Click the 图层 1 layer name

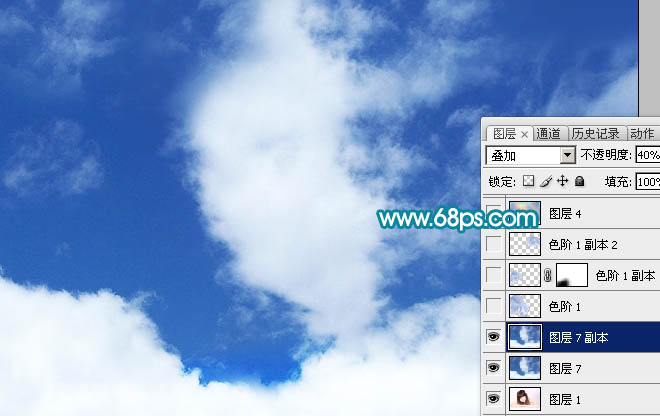tap(565, 399)
